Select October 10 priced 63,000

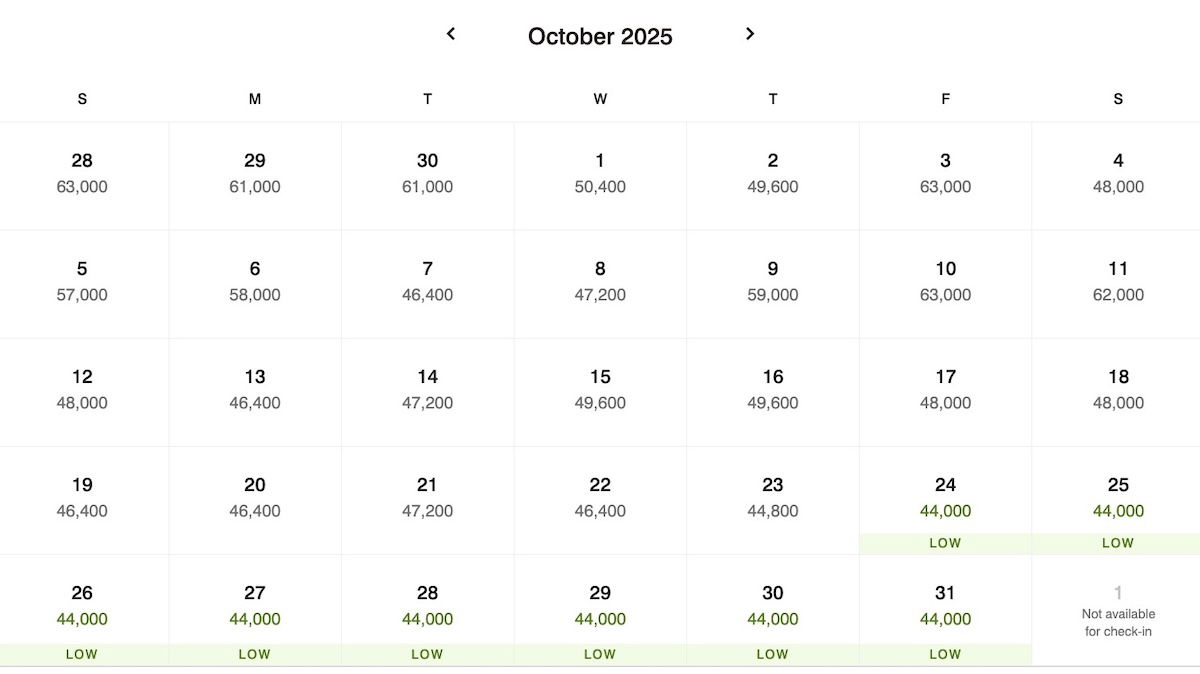945,284
